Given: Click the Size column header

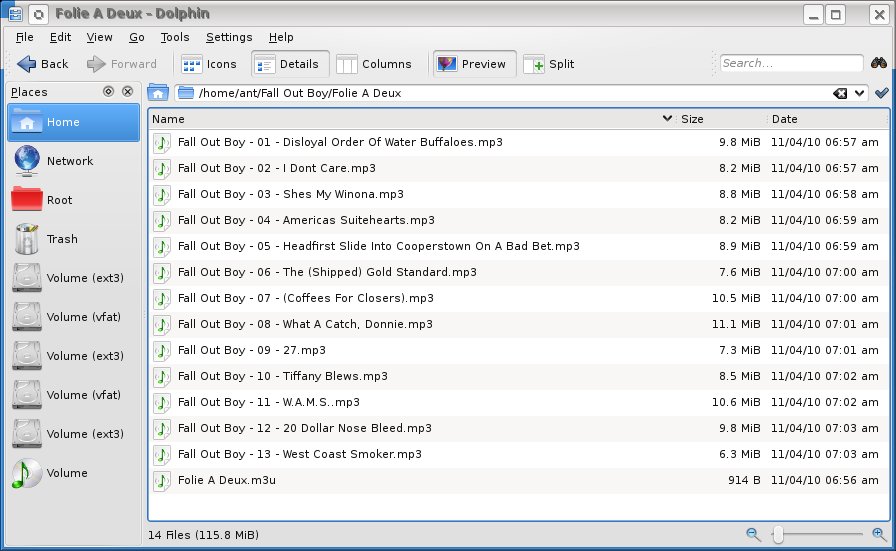Looking at the screenshot, I should [x=720, y=119].
